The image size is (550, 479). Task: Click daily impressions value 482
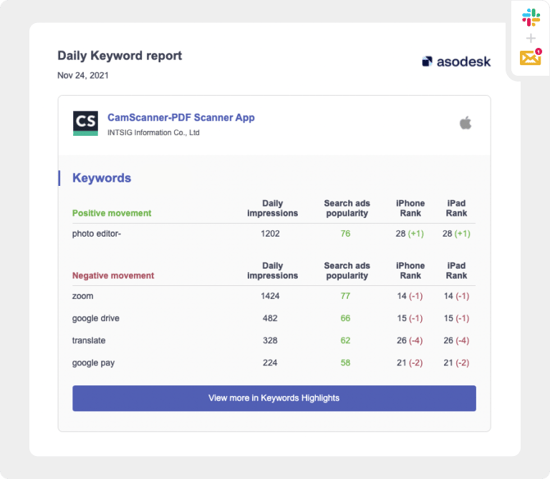tap(270, 318)
